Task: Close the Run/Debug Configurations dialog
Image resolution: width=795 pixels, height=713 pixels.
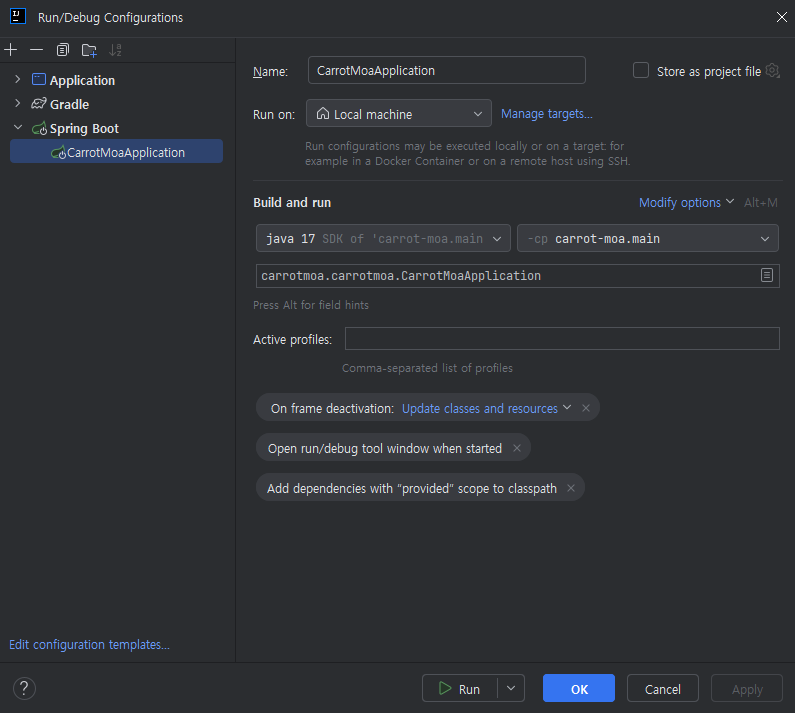Action: [781, 17]
